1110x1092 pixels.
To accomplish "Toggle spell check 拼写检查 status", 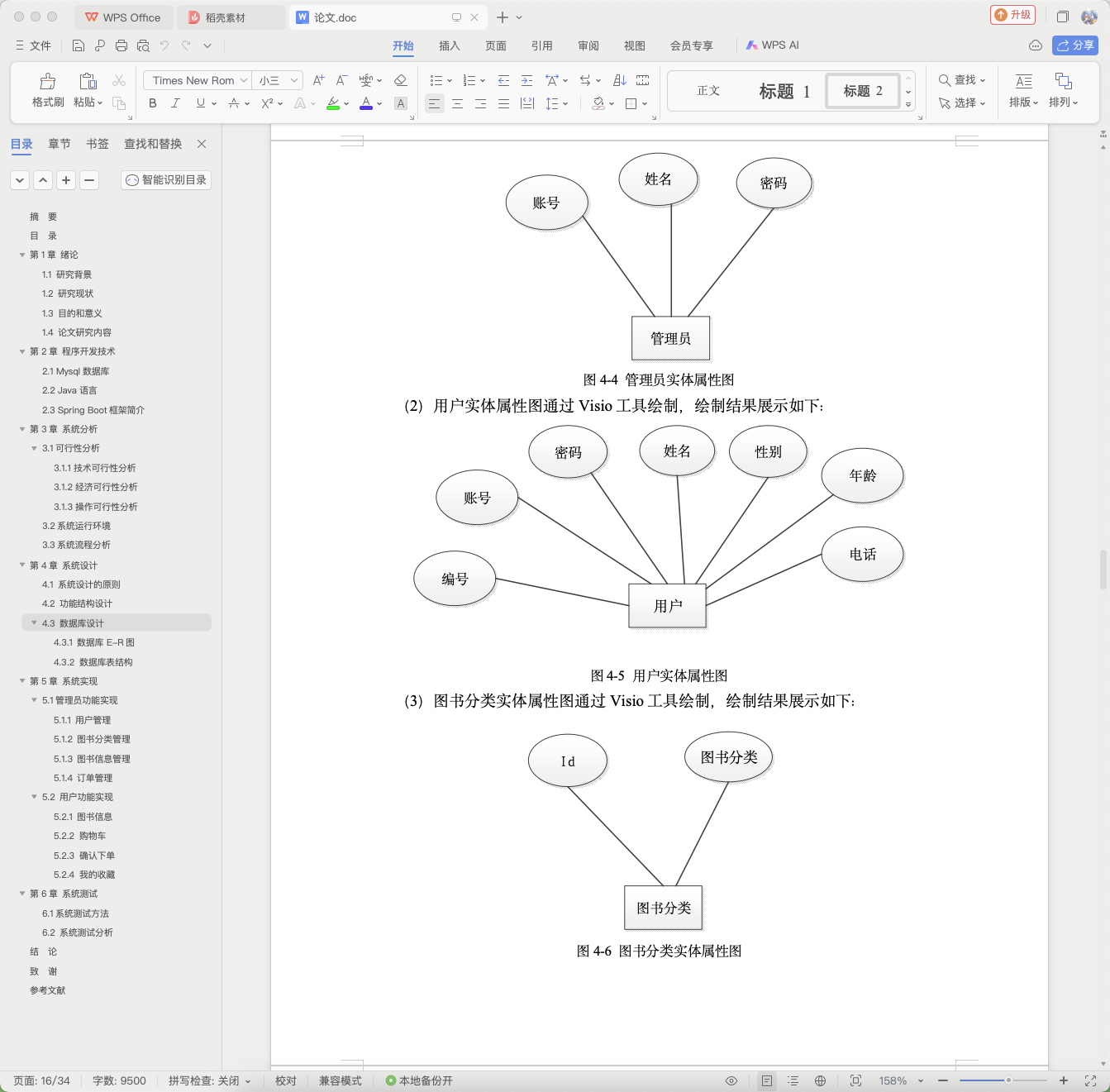I will (210, 1080).
